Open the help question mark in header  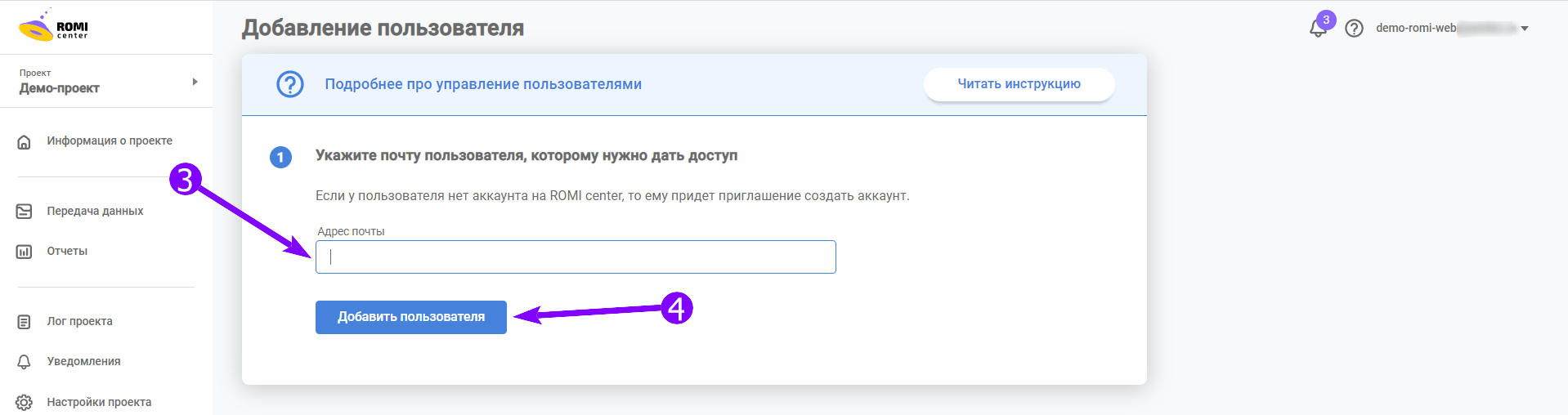pyautogui.click(x=1354, y=29)
